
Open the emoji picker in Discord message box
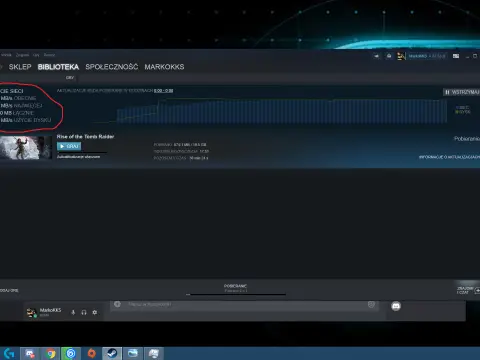pos(371,304)
